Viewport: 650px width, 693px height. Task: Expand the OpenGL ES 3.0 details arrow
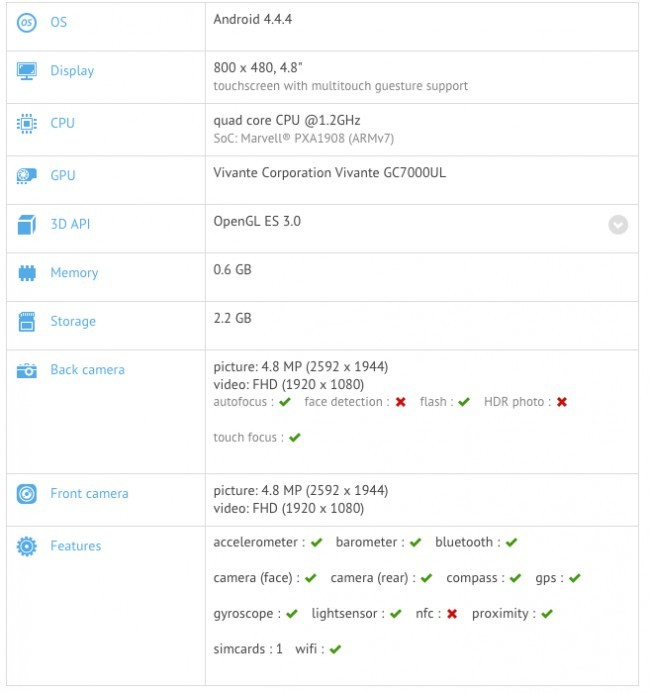tap(618, 225)
